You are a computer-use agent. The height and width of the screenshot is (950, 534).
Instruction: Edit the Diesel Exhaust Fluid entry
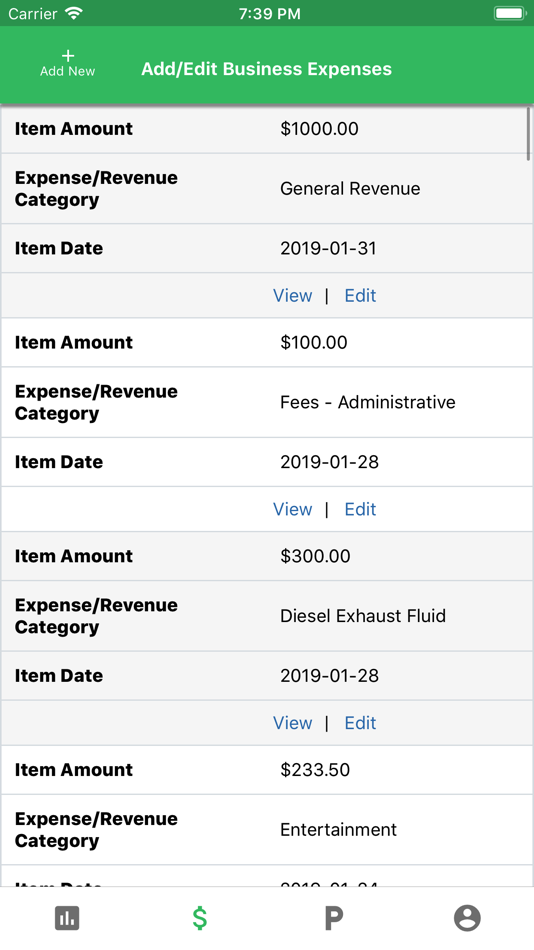click(x=360, y=723)
